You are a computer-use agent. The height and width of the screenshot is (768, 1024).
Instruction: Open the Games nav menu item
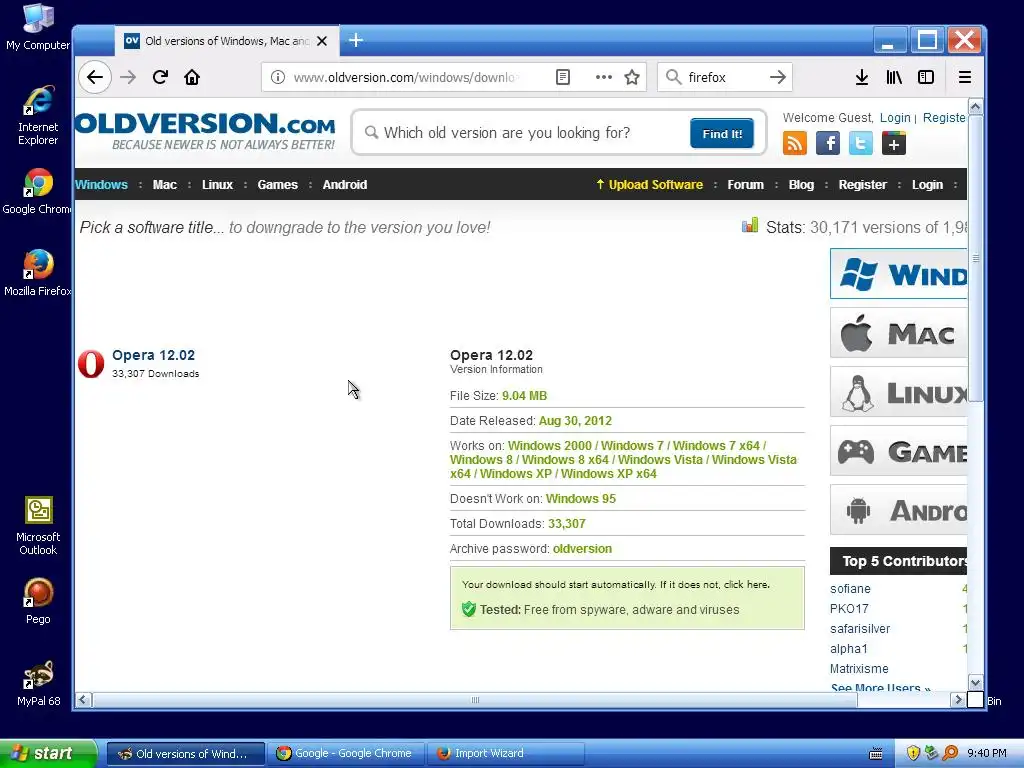click(x=278, y=185)
